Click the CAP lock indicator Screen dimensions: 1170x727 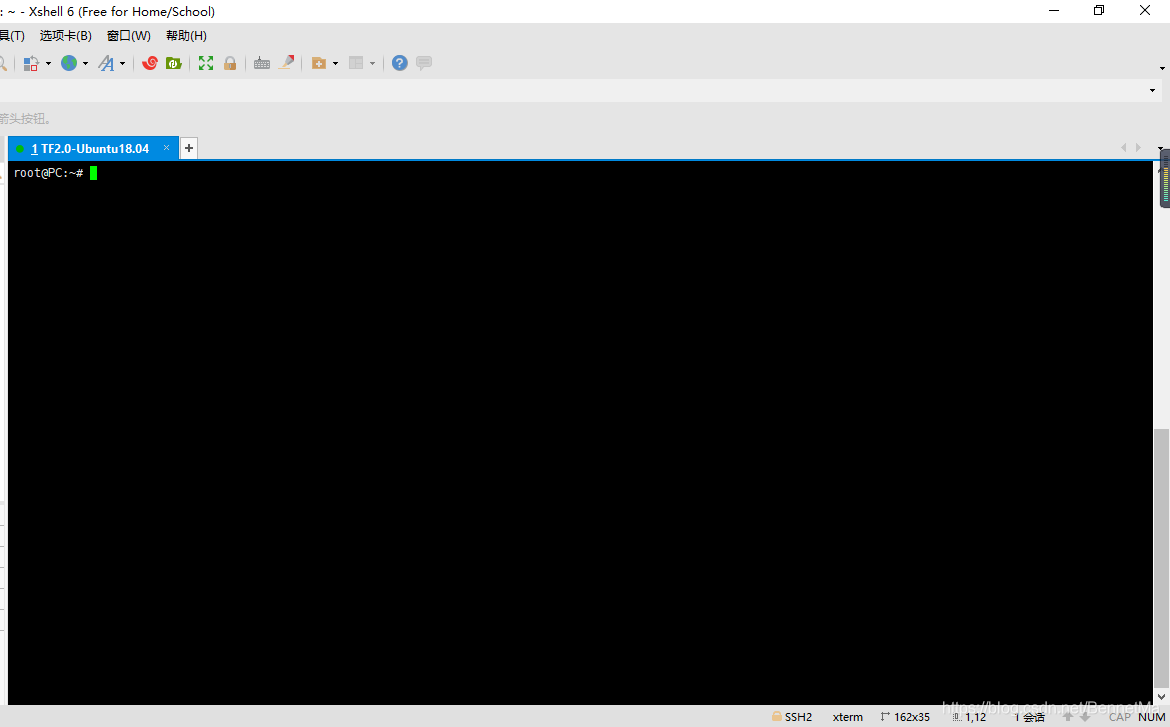pos(1119,717)
